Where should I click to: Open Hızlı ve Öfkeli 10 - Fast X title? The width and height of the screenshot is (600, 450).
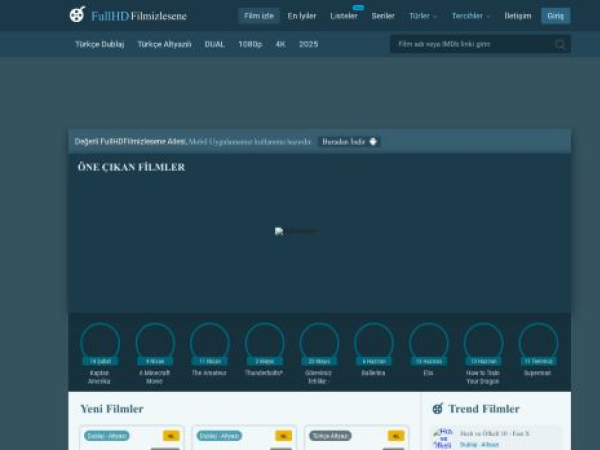pyautogui.click(x=495, y=434)
